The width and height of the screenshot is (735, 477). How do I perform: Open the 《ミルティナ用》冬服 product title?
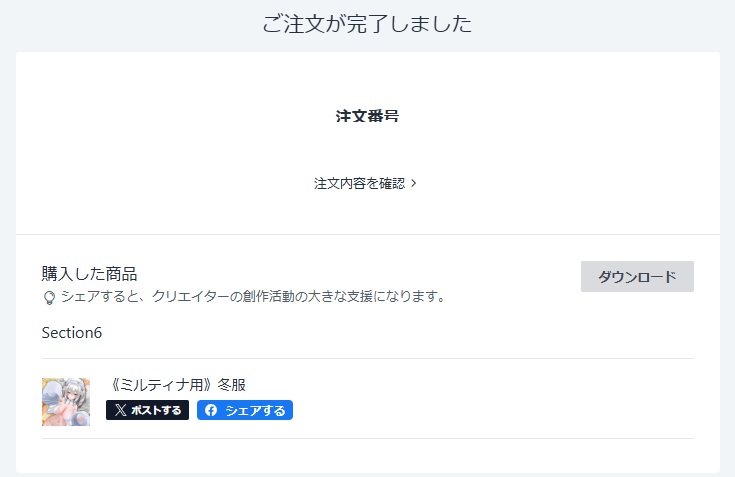(176, 384)
